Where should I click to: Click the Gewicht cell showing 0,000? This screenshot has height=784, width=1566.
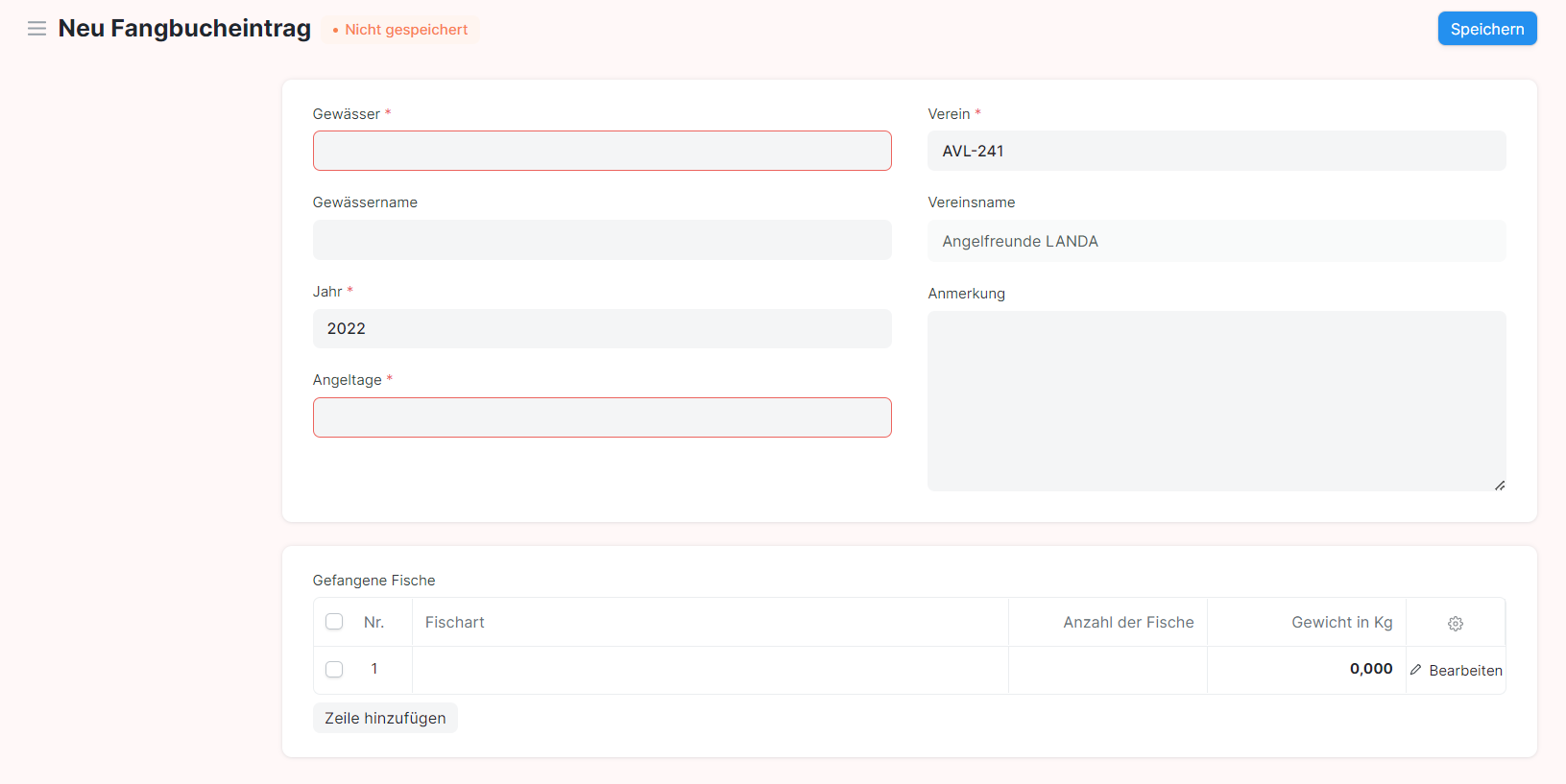[x=1306, y=670]
